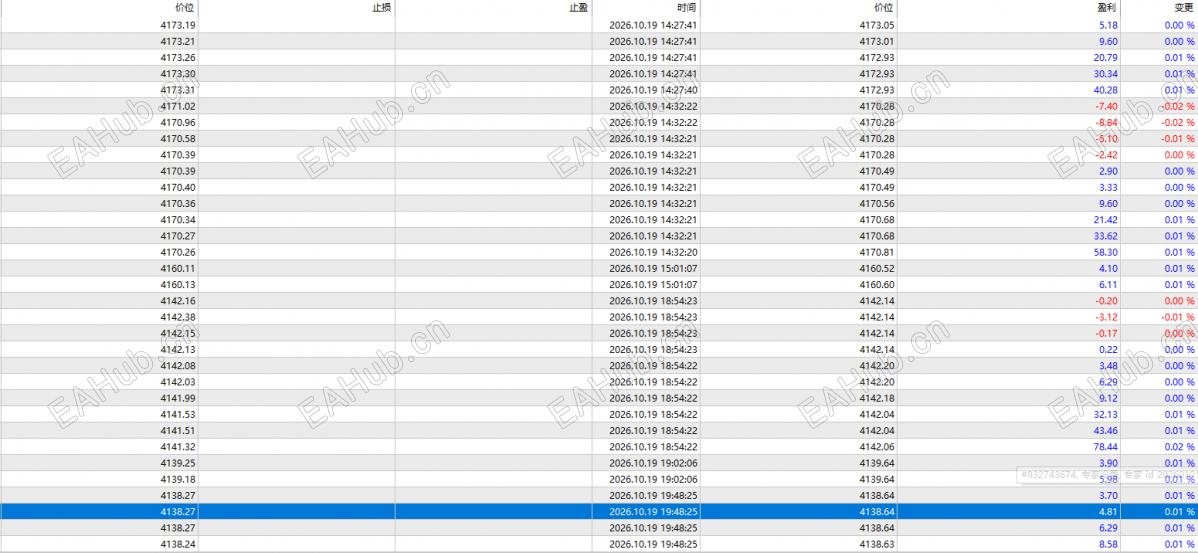Sort by the 时间 column header
This screenshot has width=1198, height=553.
coord(686,8)
